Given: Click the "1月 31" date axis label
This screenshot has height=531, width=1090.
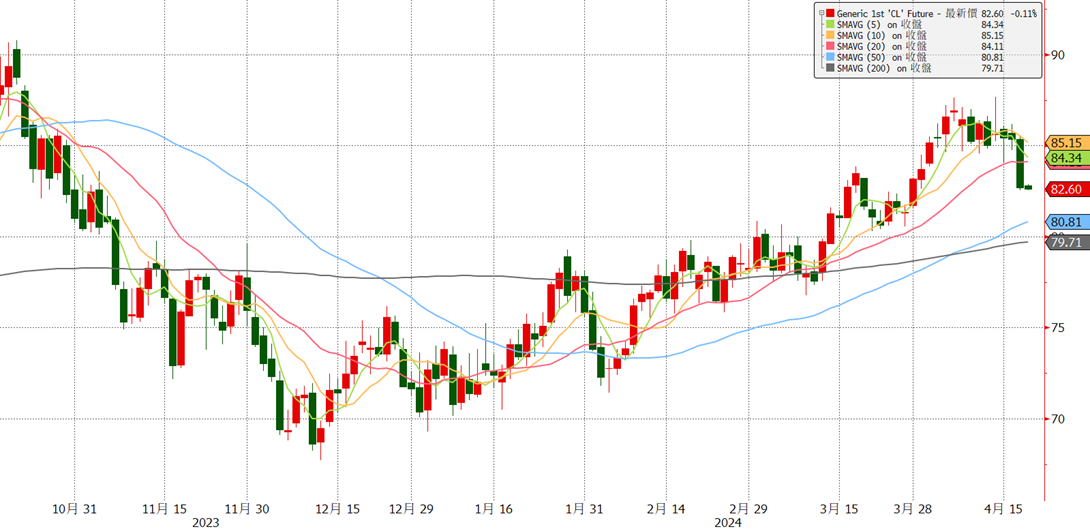Looking at the screenshot, I should [585, 509].
